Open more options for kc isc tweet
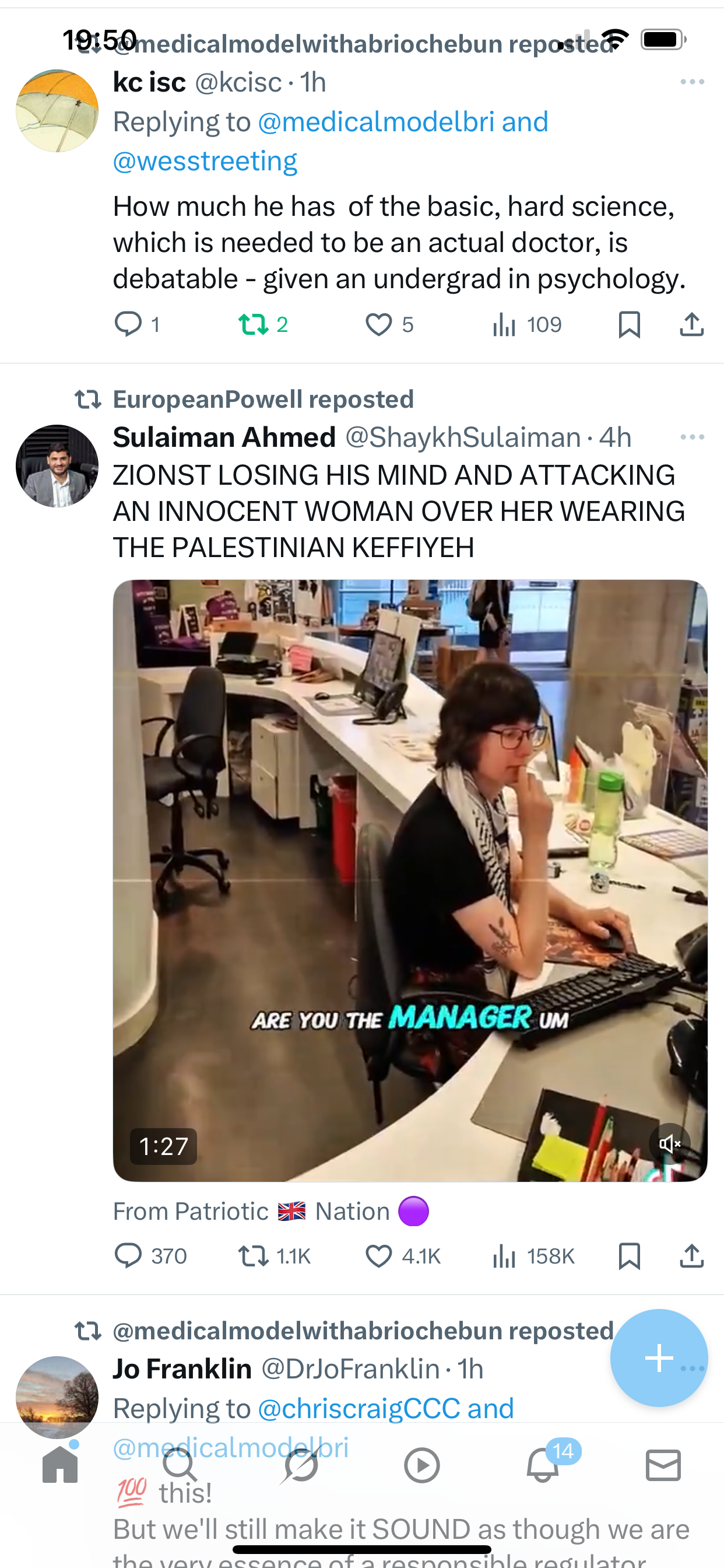The width and height of the screenshot is (724, 1568). [x=693, y=82]
